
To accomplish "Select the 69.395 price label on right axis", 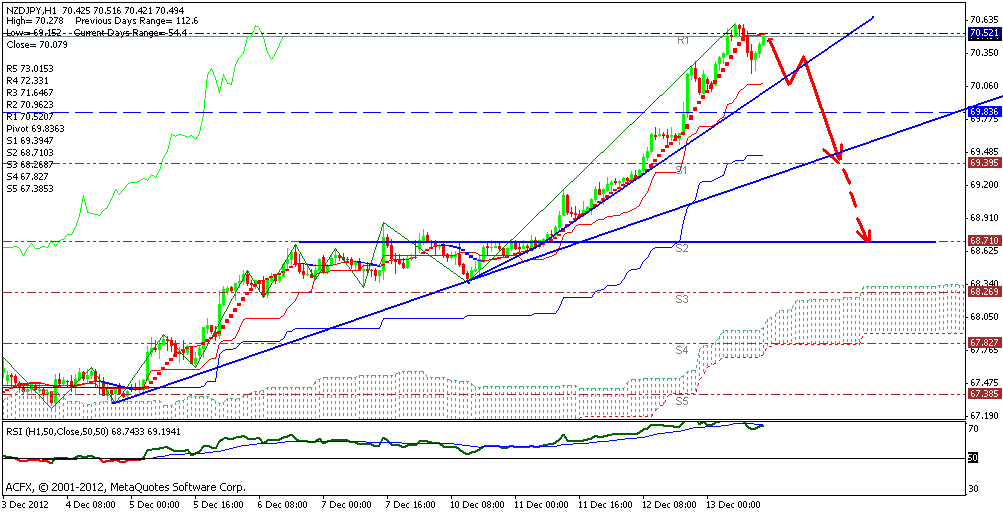I will click(984, 163).
